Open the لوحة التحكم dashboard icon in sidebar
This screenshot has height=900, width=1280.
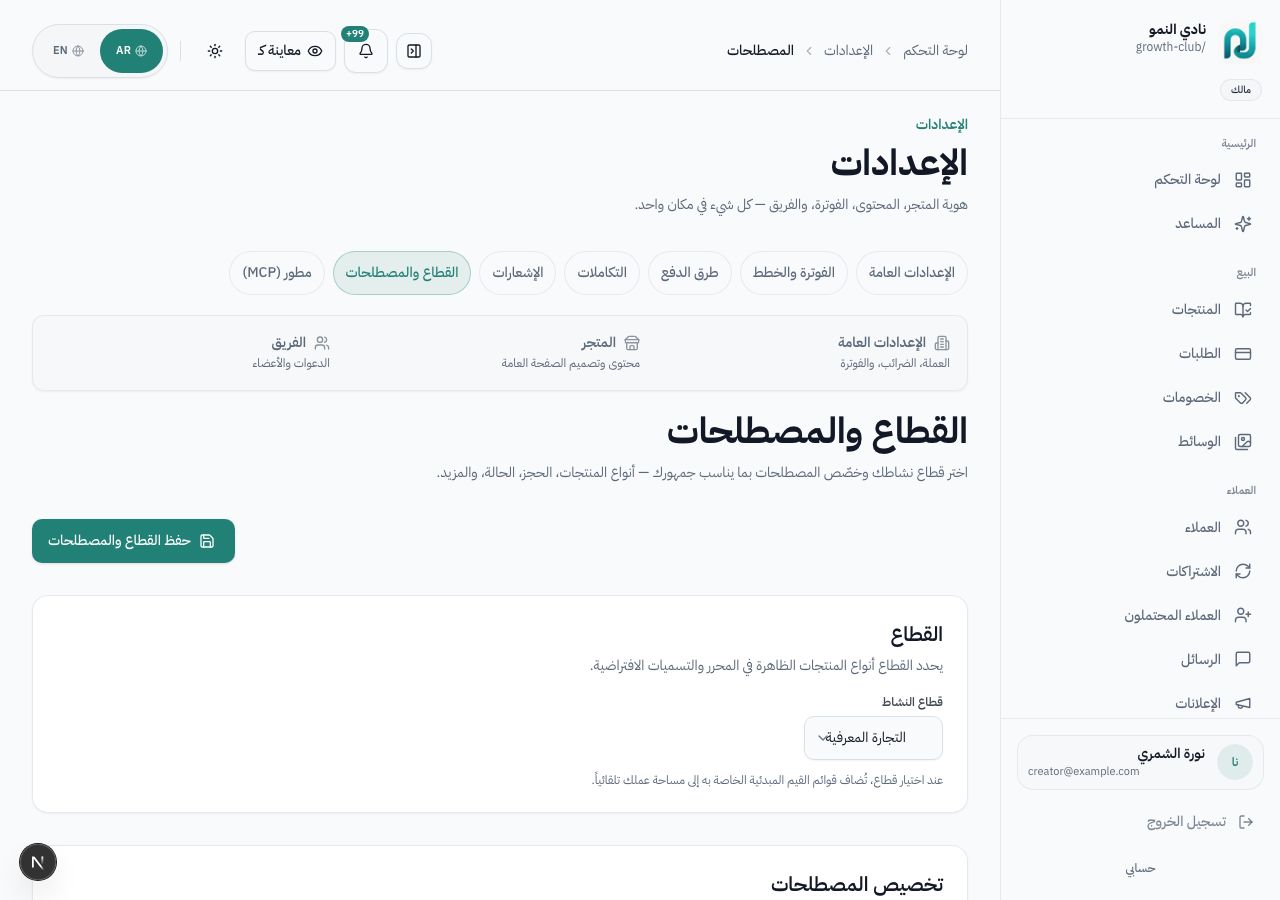tap(1243, 180)
